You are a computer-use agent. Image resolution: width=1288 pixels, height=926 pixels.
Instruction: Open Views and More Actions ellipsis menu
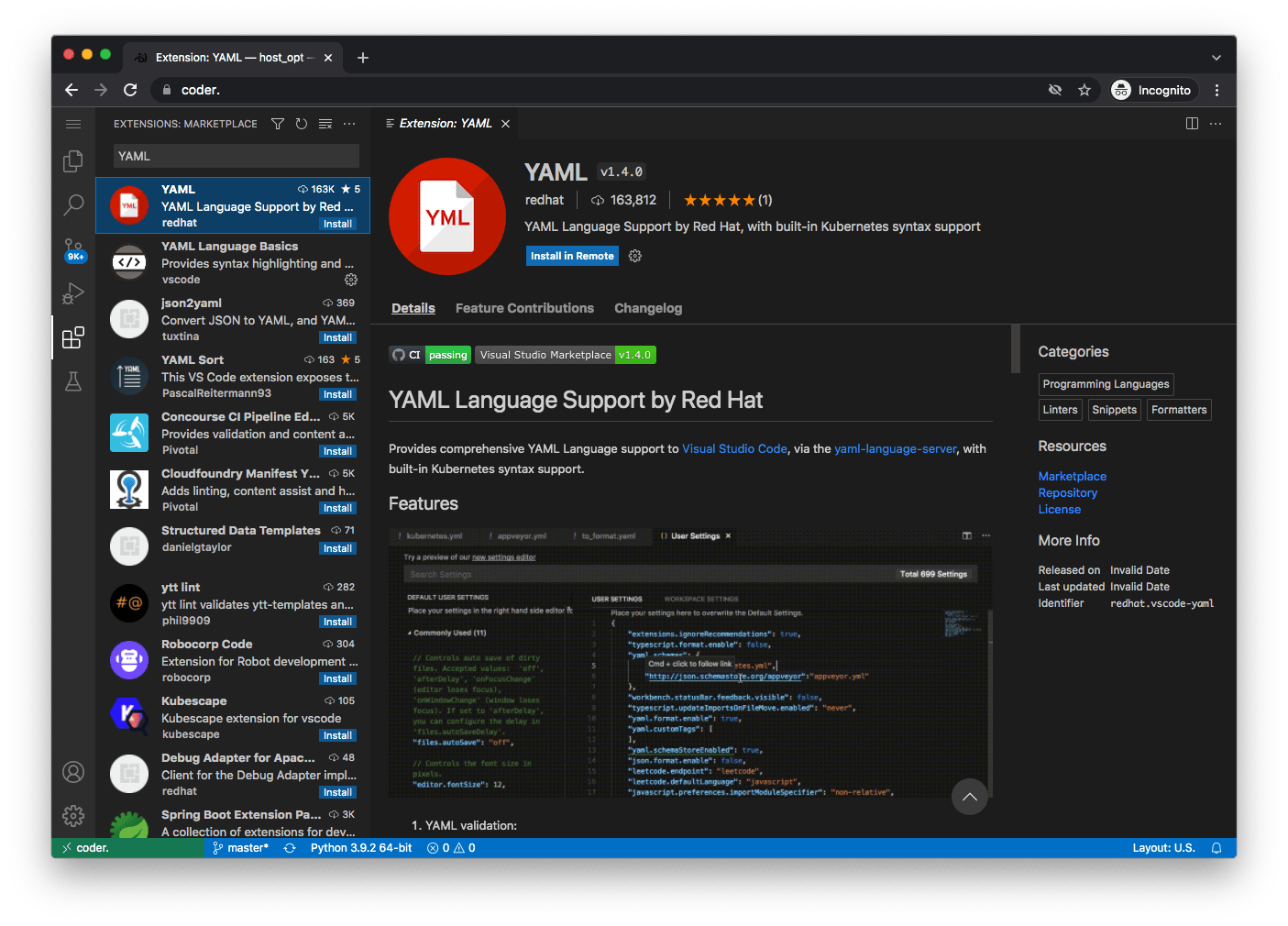click(x=349, y=124)
